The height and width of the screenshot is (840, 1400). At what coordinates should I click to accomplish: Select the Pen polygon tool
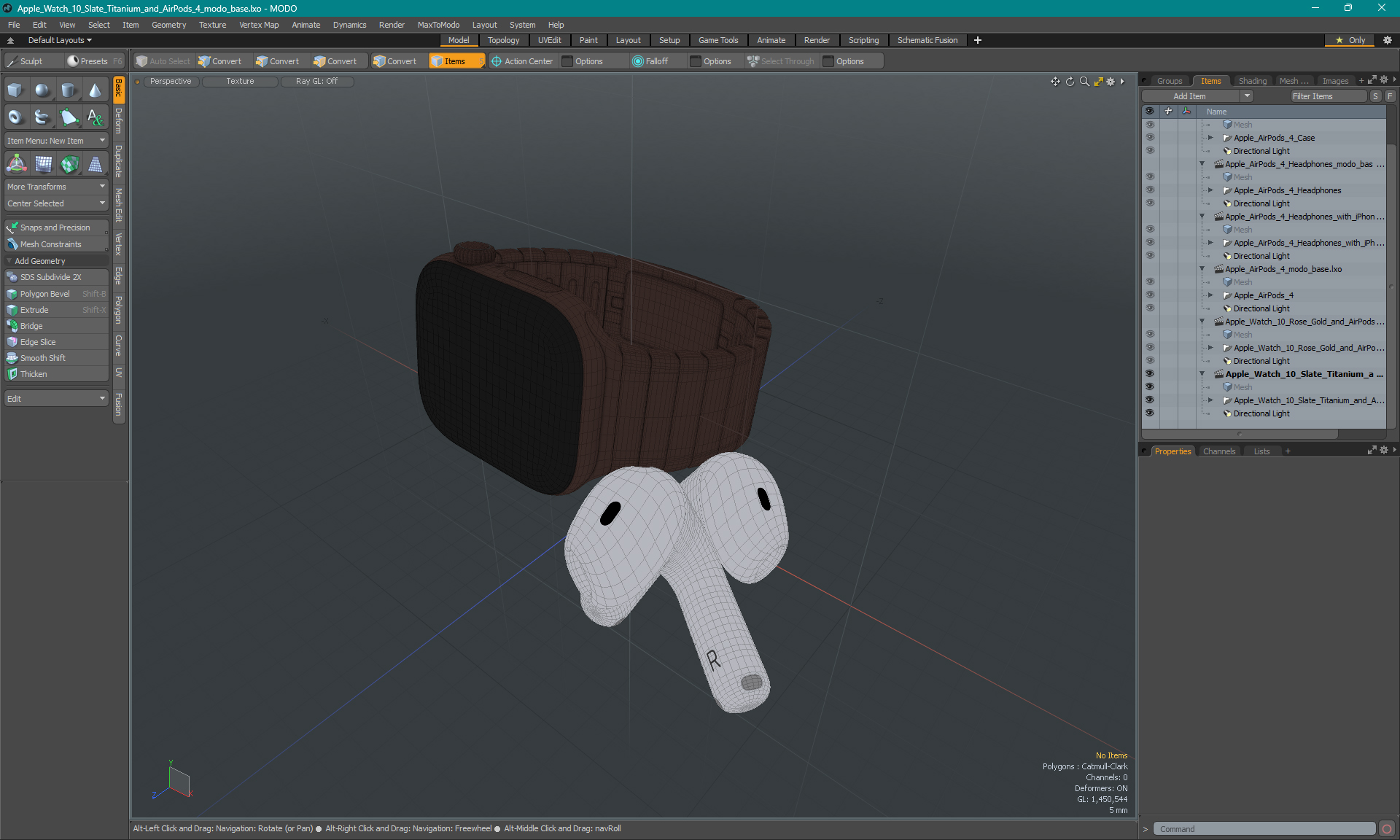coord(69,117)
